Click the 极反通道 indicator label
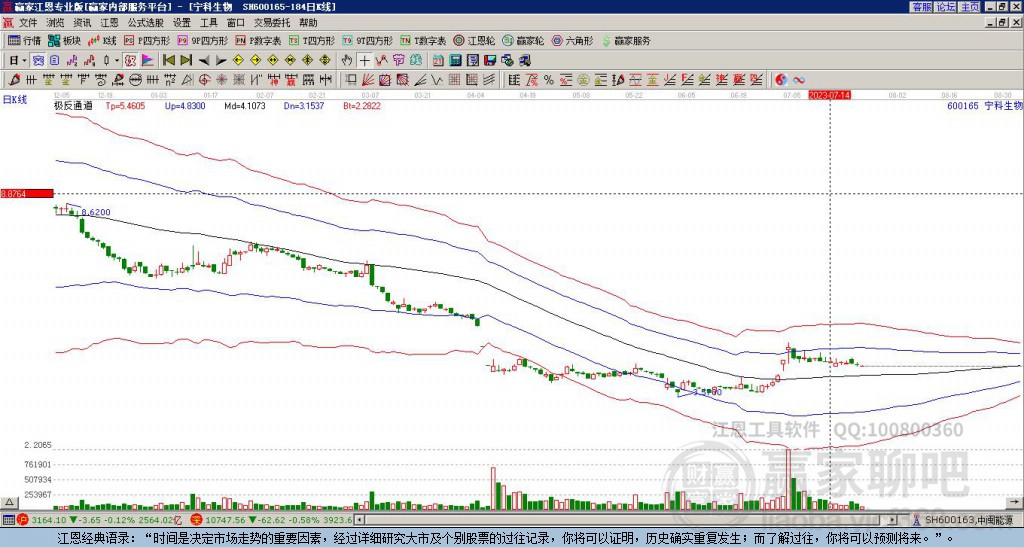The width and height of the screenshot is (1024, 548). tap(73, 105)
